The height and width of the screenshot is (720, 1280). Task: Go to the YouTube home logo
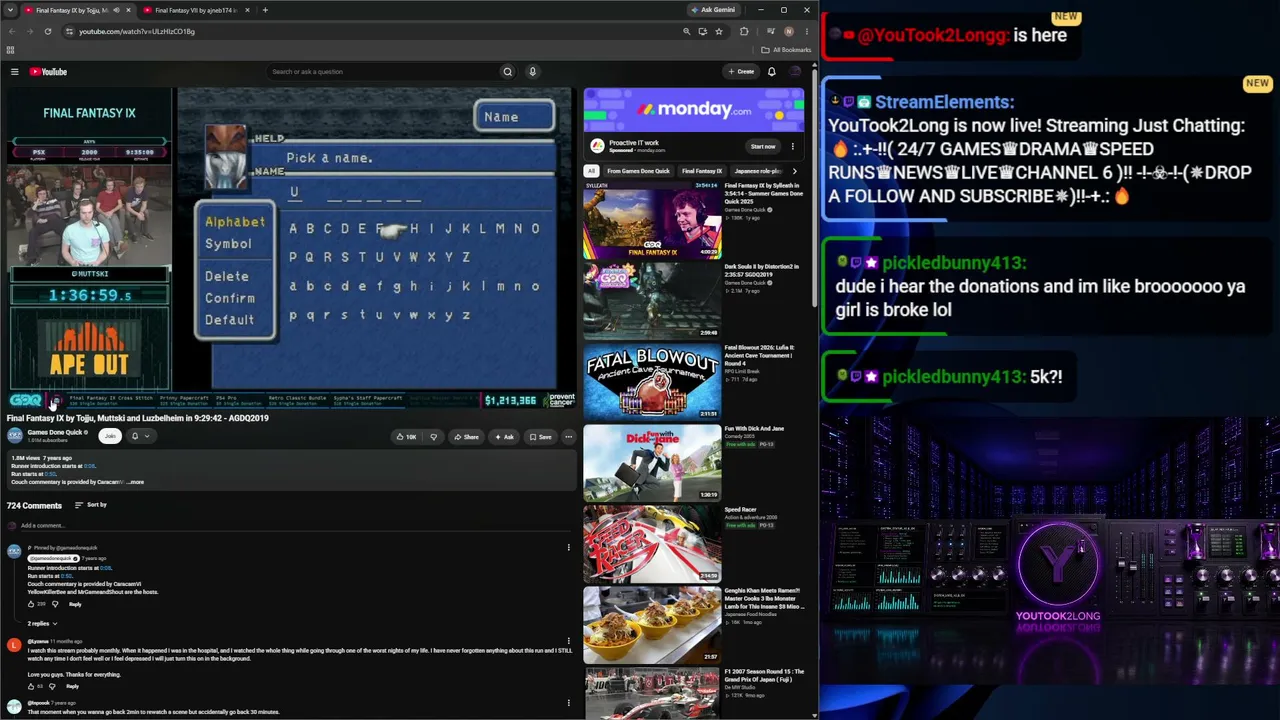click(48, 72)
